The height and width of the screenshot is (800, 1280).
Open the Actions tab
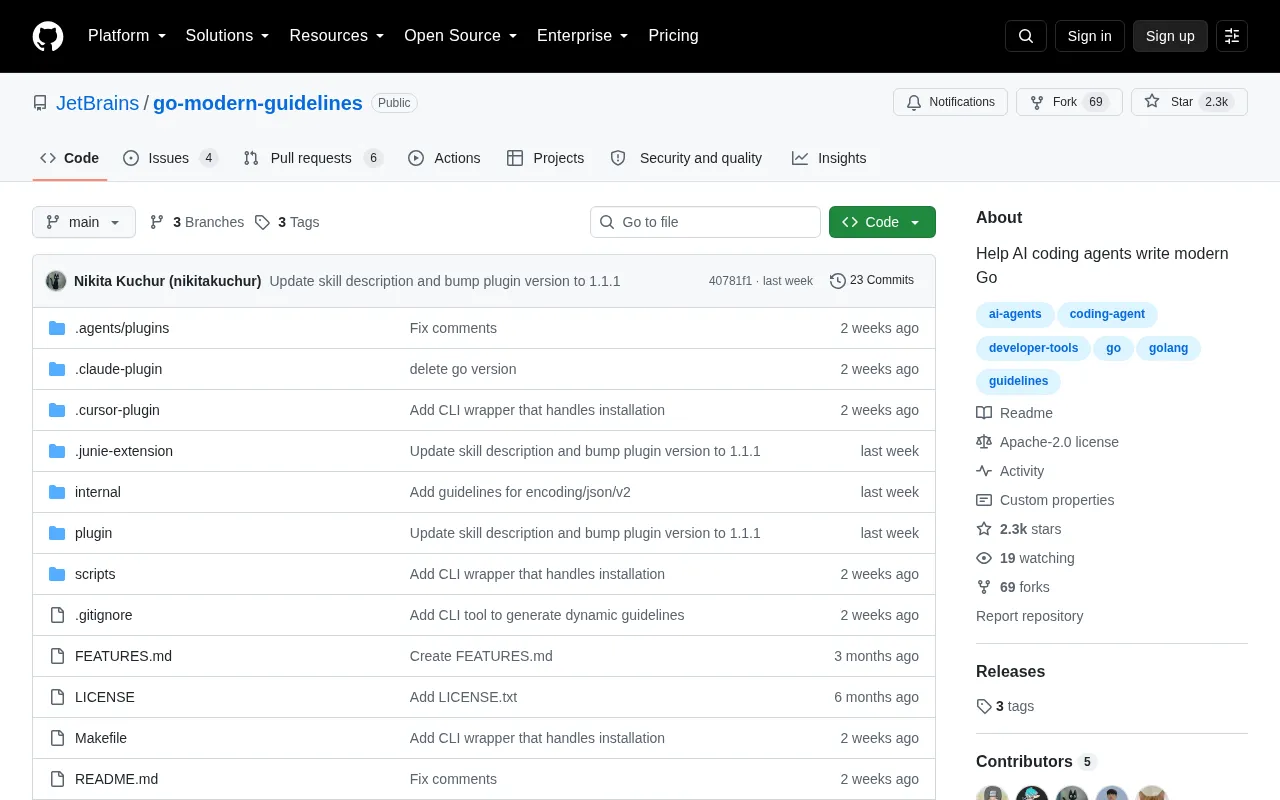pyautogui.click(x=444, y=158)
